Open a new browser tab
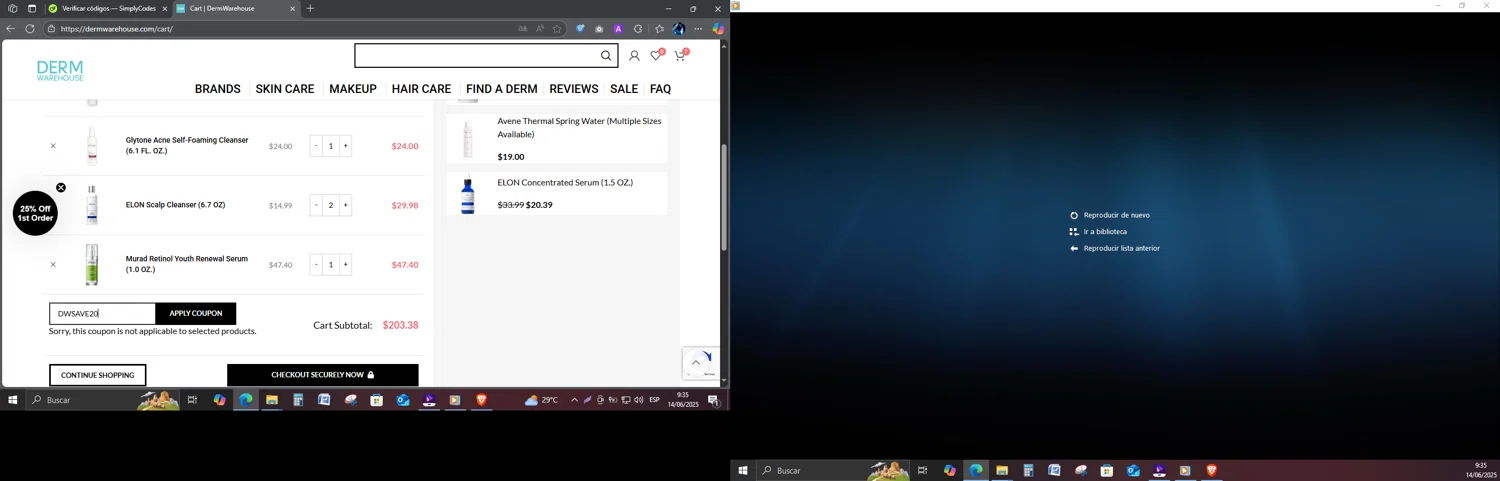This screenshot has width=1500, height=481. tap(310, 9)
